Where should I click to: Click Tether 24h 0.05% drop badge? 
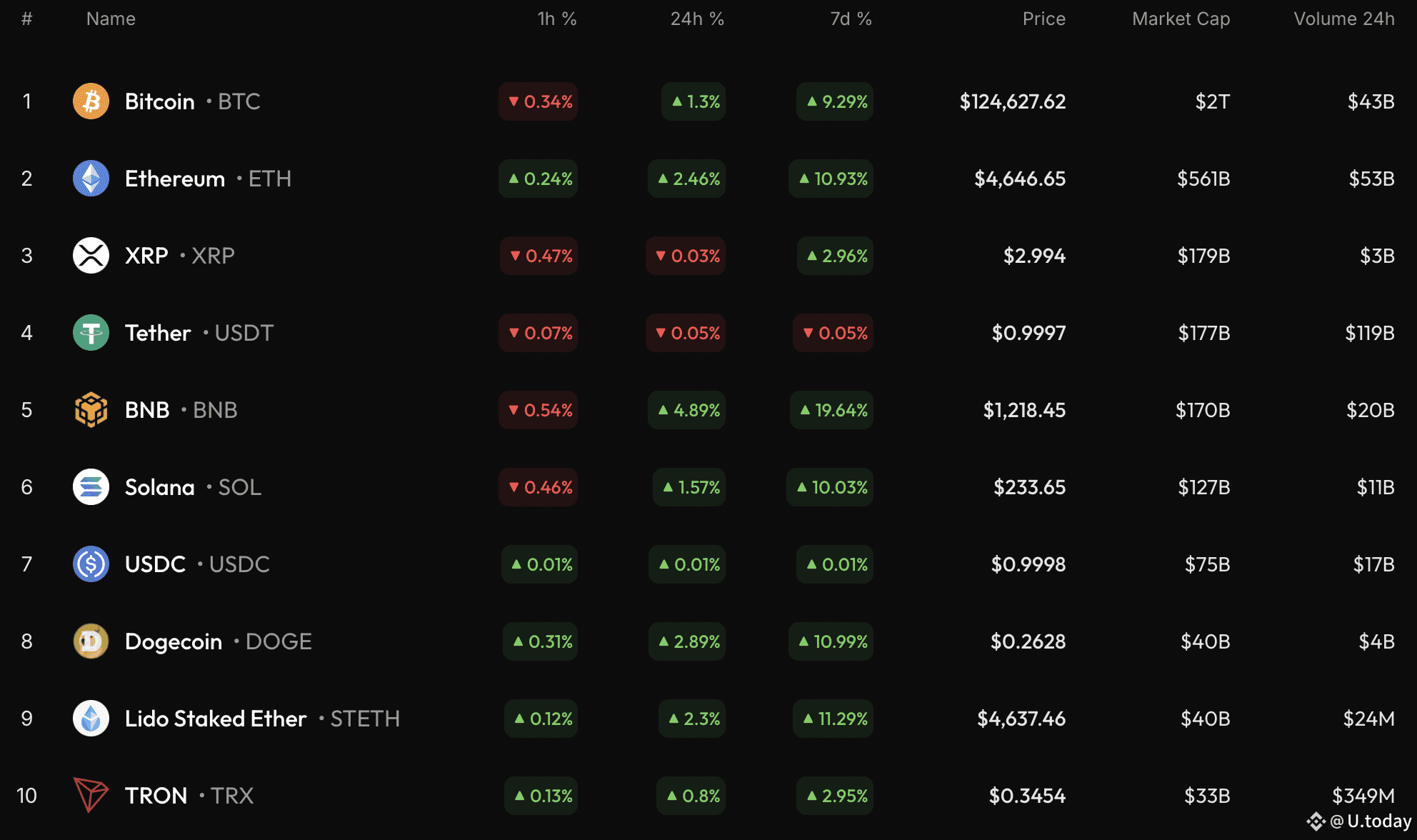click(x=686, y=333)
